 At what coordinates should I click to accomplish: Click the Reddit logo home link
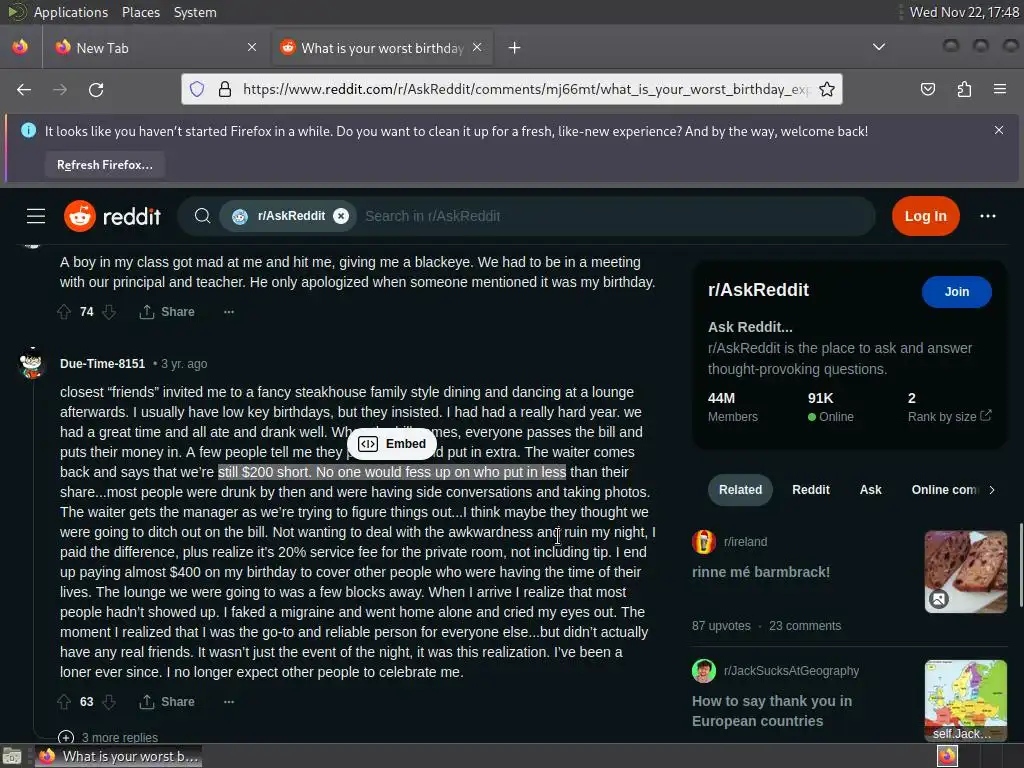coord(112,216)
